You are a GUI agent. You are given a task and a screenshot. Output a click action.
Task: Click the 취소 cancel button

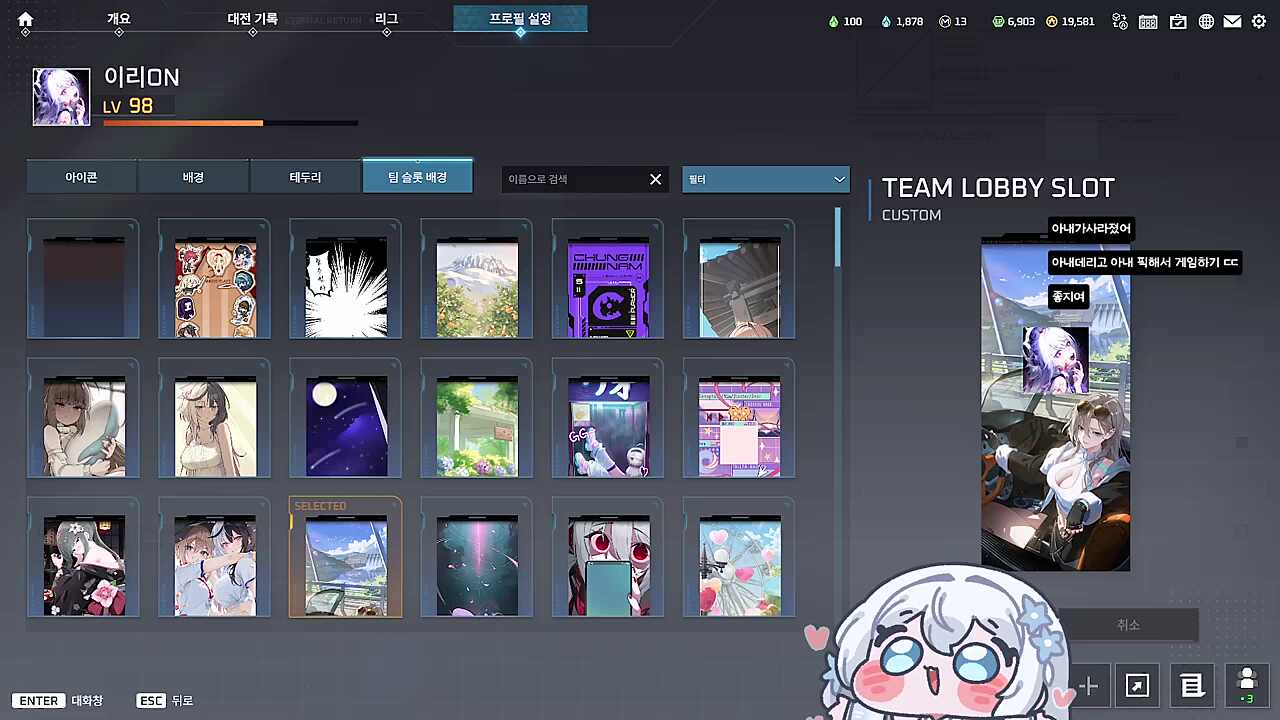tap(1128, 625)
